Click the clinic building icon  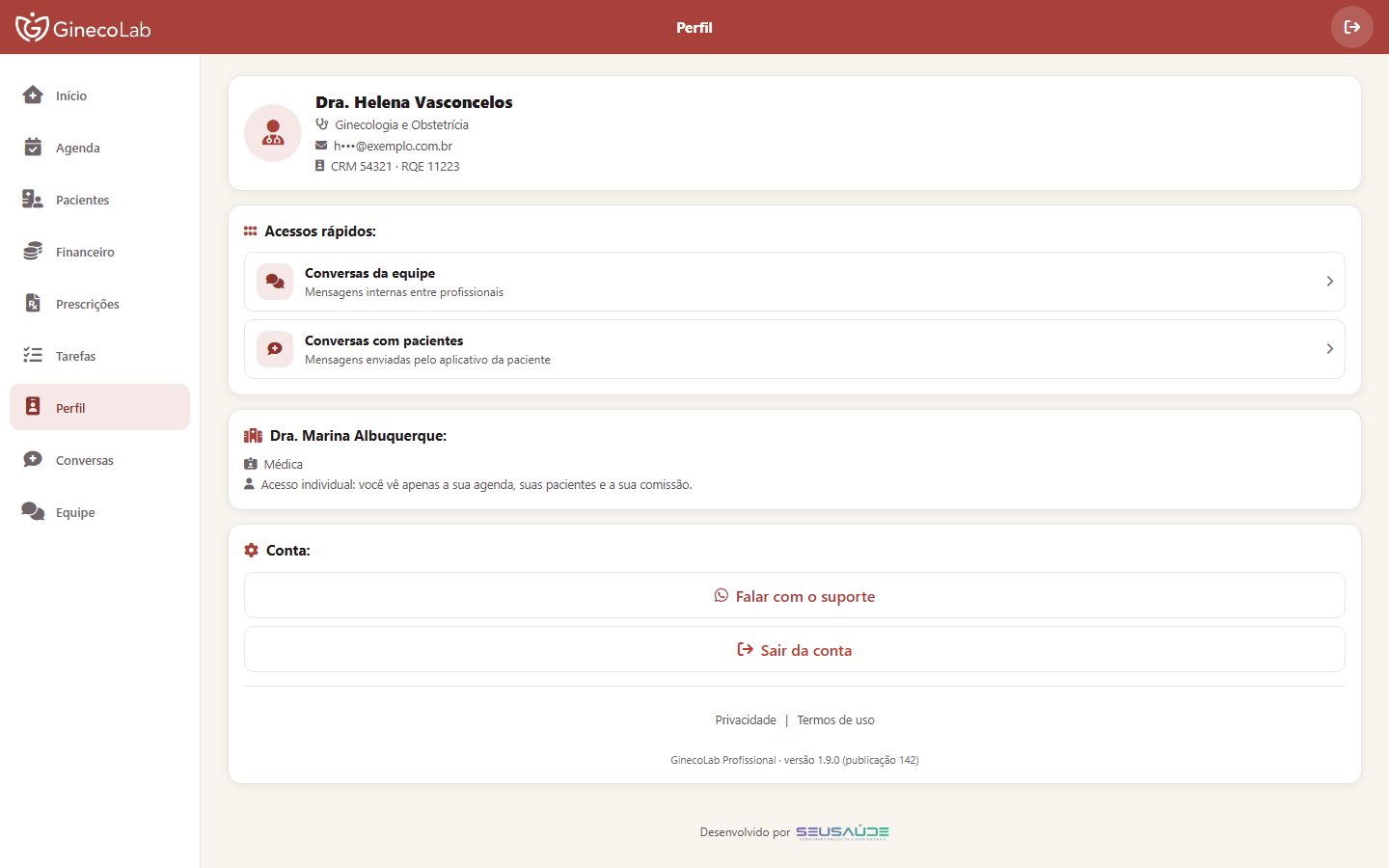253,436
